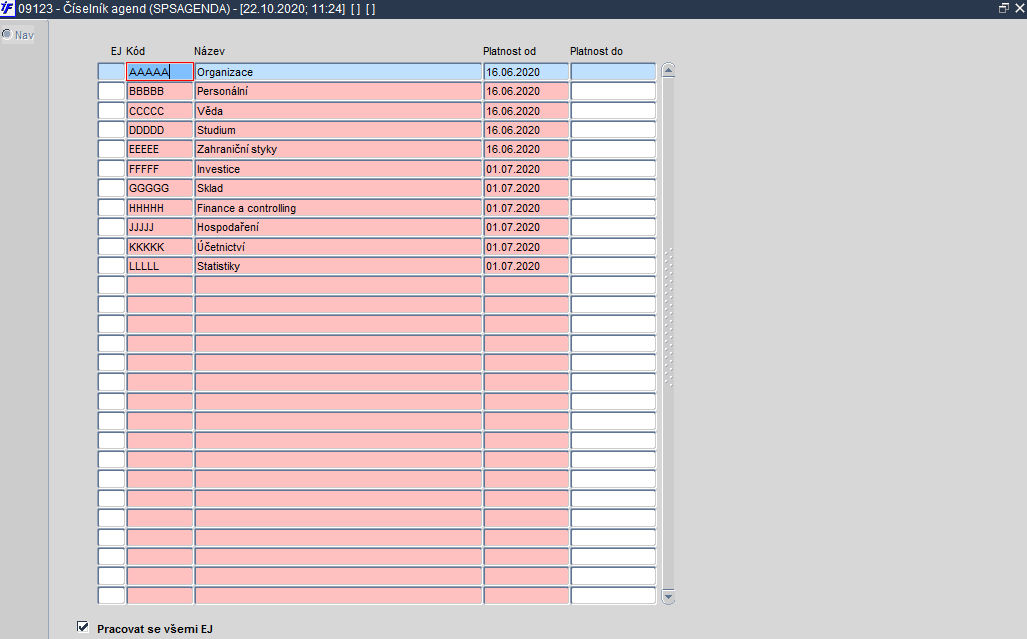The width and height of the screenshot is (1027, 639).
Task: Click Platnost do field in Sklad row
Action: pos(613,188)
